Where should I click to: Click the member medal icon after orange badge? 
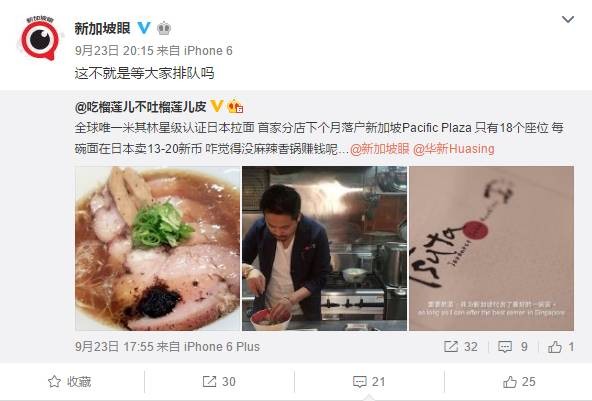point(235,107)
